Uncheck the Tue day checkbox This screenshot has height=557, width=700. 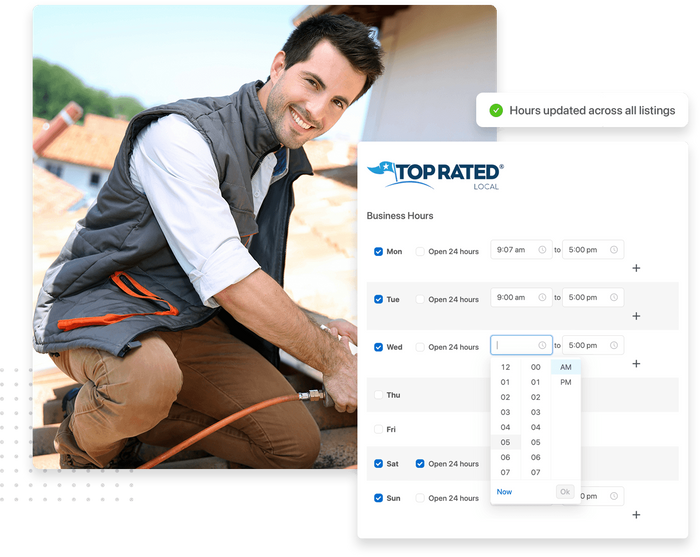tap(378, 299)
